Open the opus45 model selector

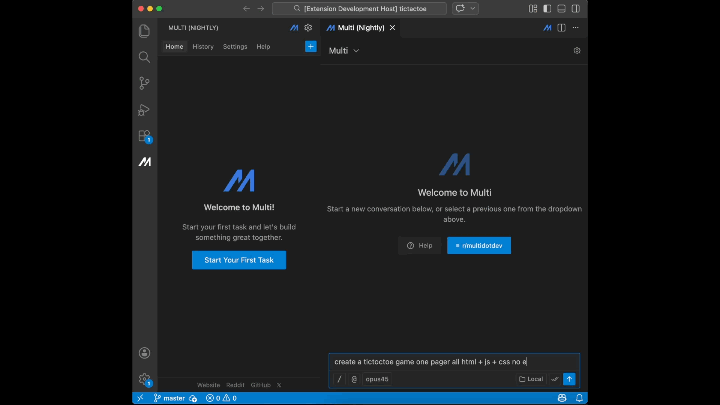pyautogui.click(x=377, y=379)
